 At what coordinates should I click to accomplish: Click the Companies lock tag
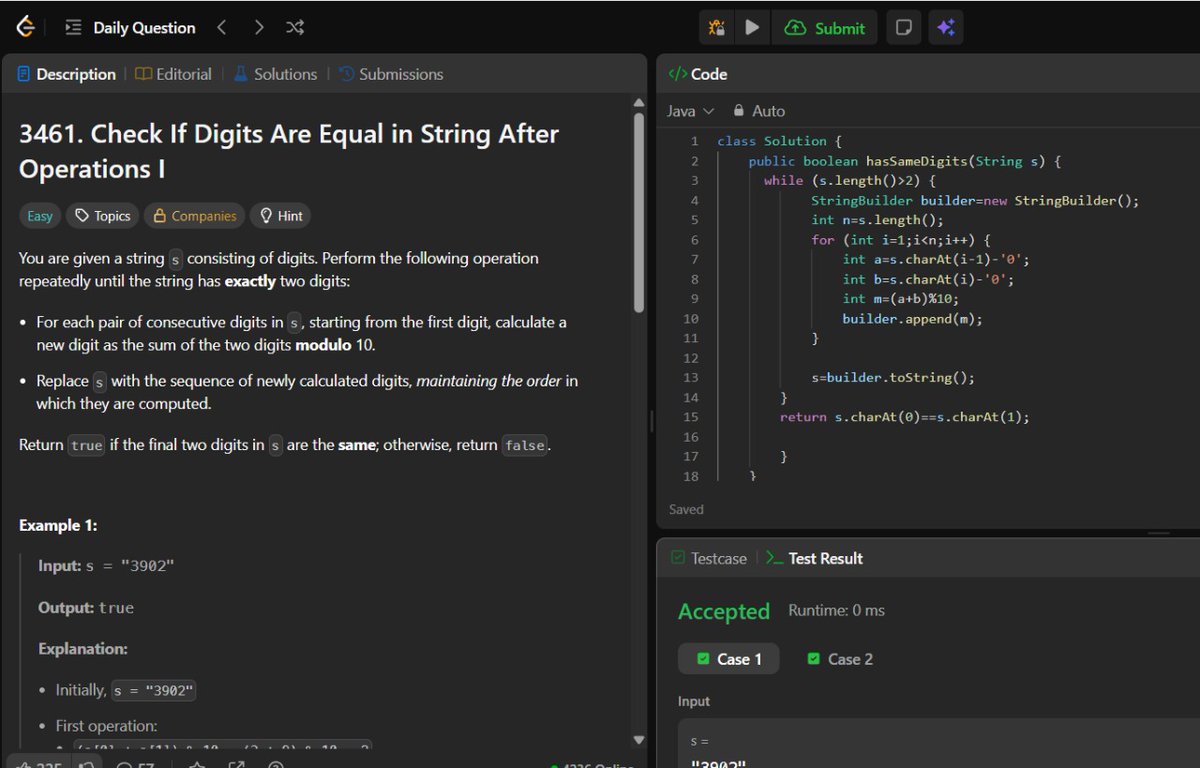tap(194, 215)
